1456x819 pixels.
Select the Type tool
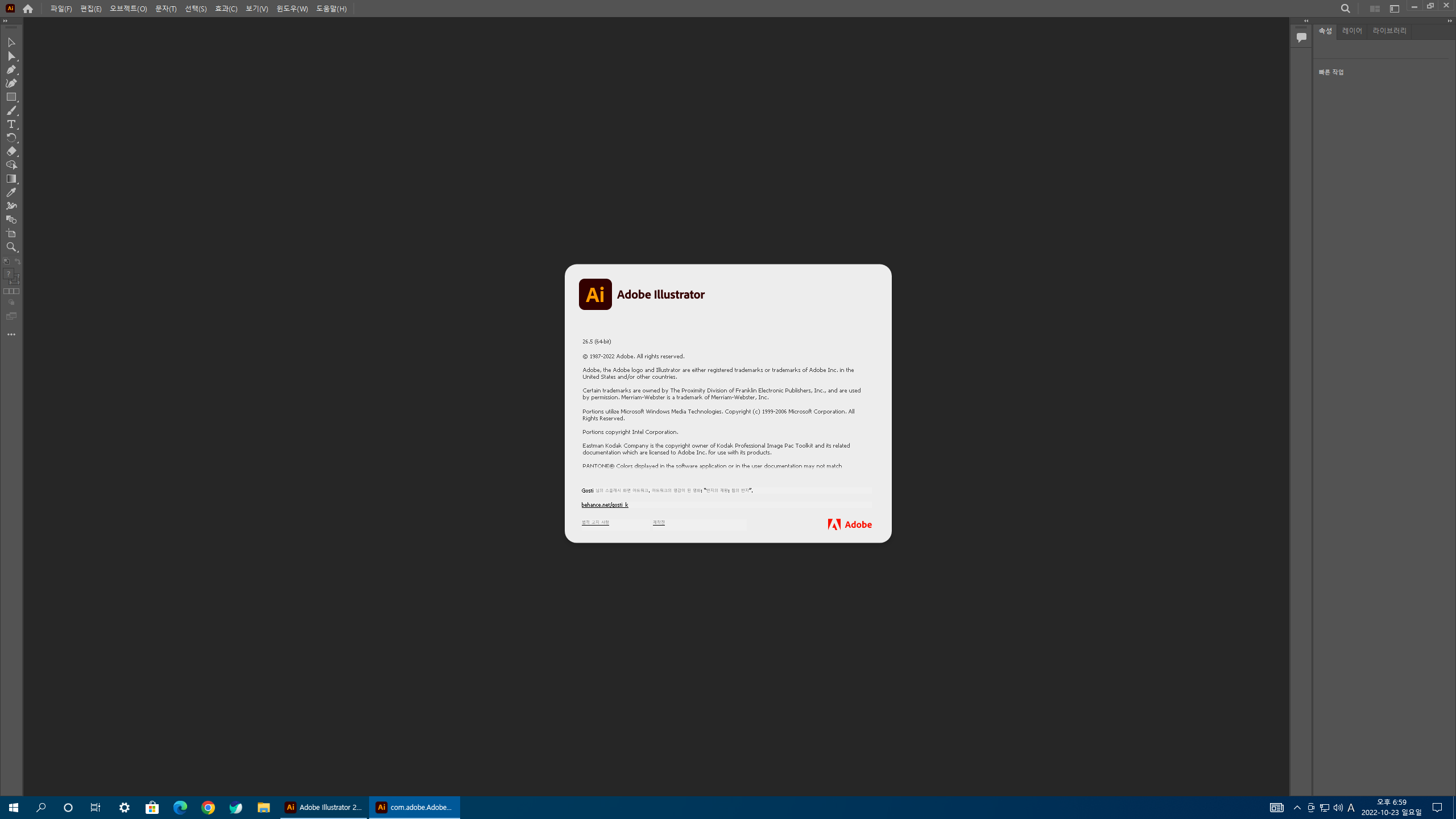[x=11, y=124]
